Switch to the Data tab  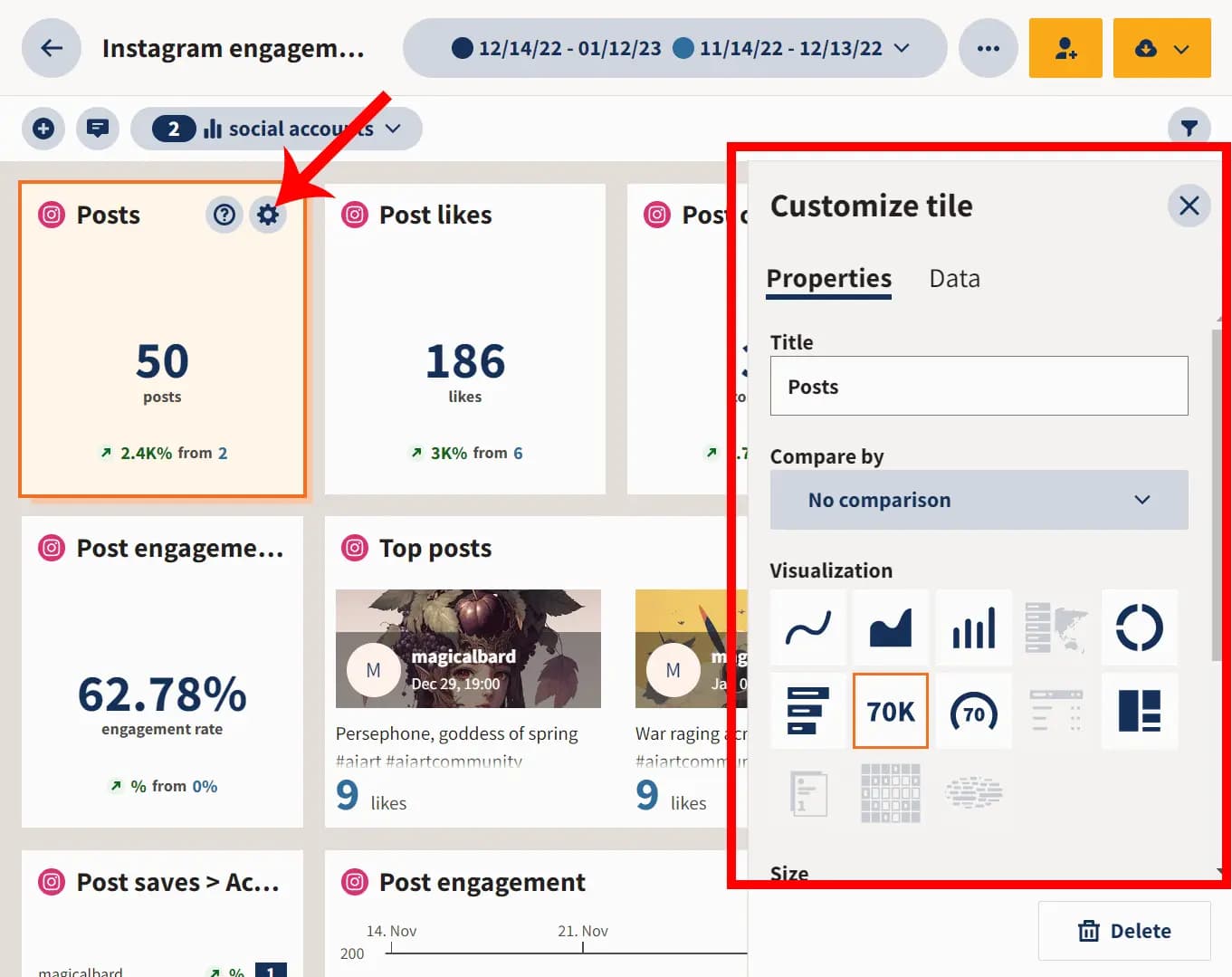[954, 279]
